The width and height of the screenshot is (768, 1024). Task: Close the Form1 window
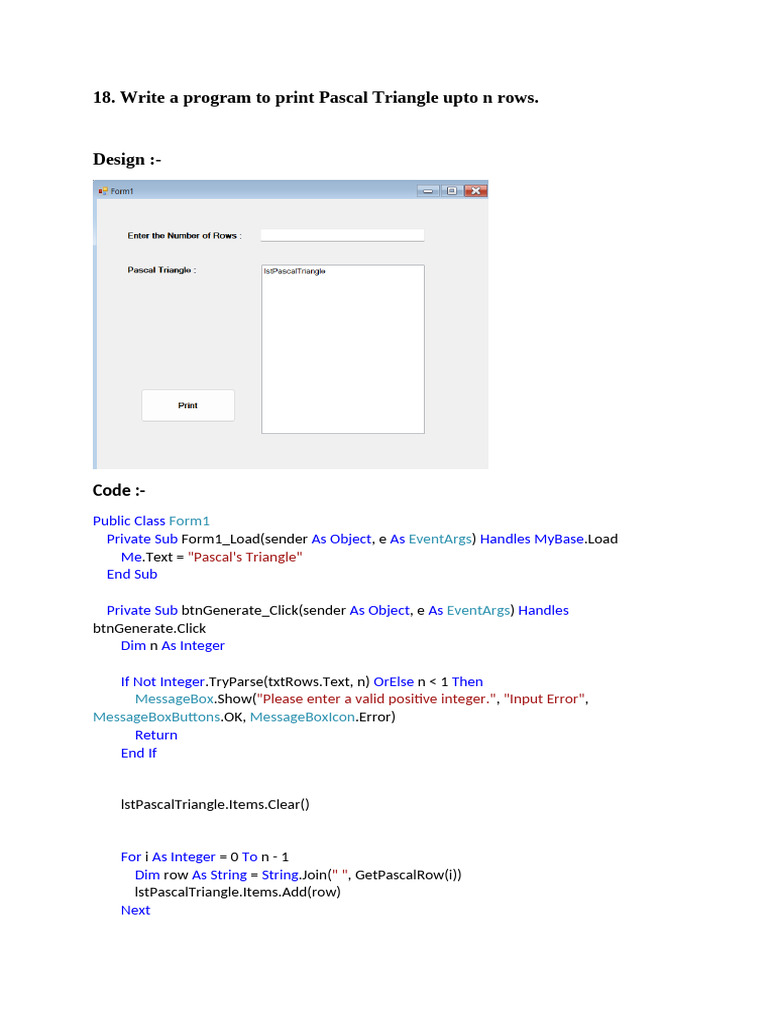(x=476, y=191)
